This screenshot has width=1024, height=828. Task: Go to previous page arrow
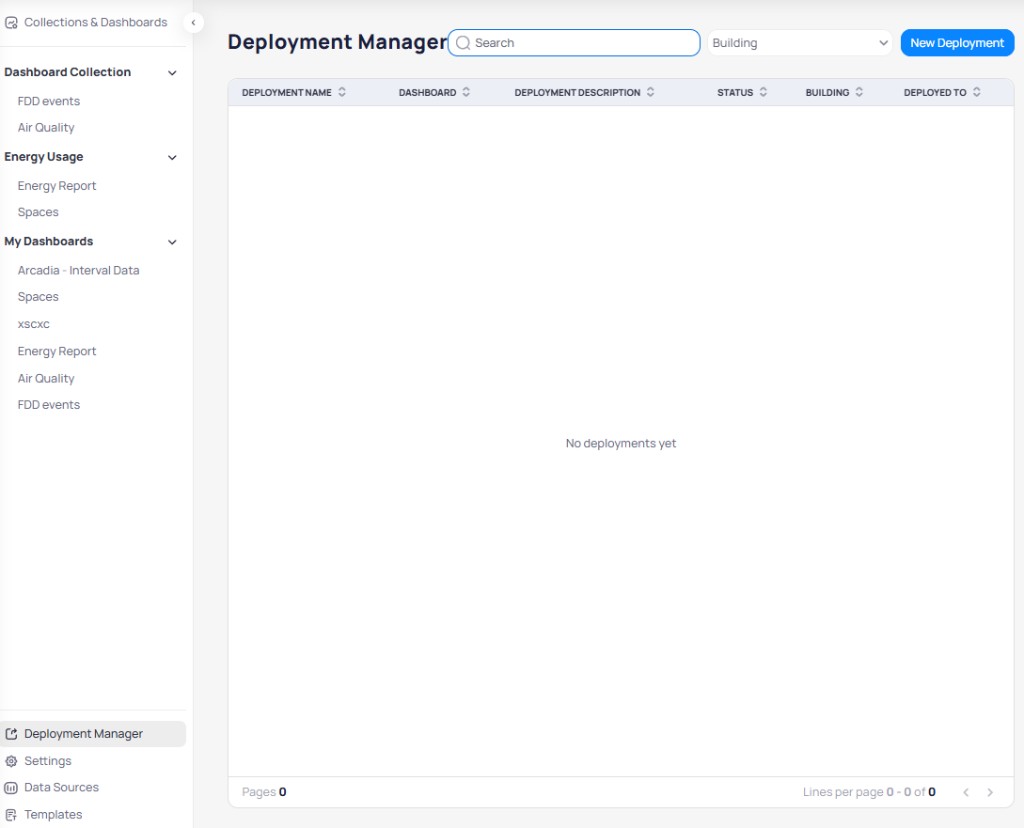pos(966,792)
